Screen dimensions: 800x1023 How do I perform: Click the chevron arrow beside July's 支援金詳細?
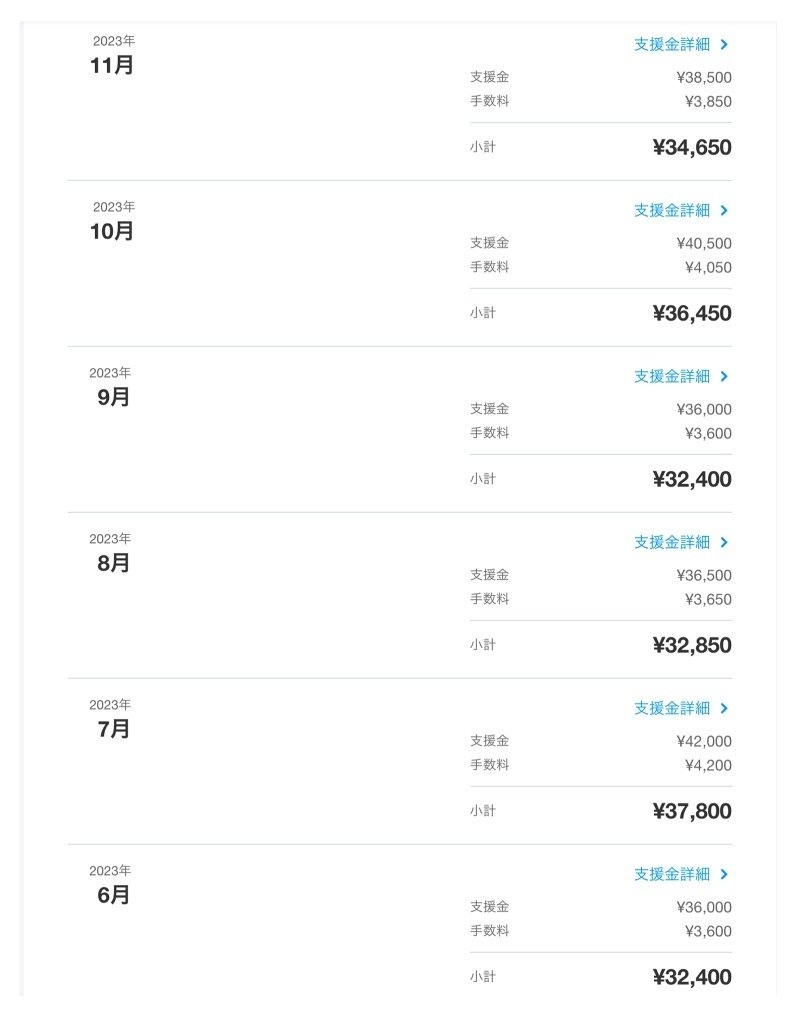(724, 708)
